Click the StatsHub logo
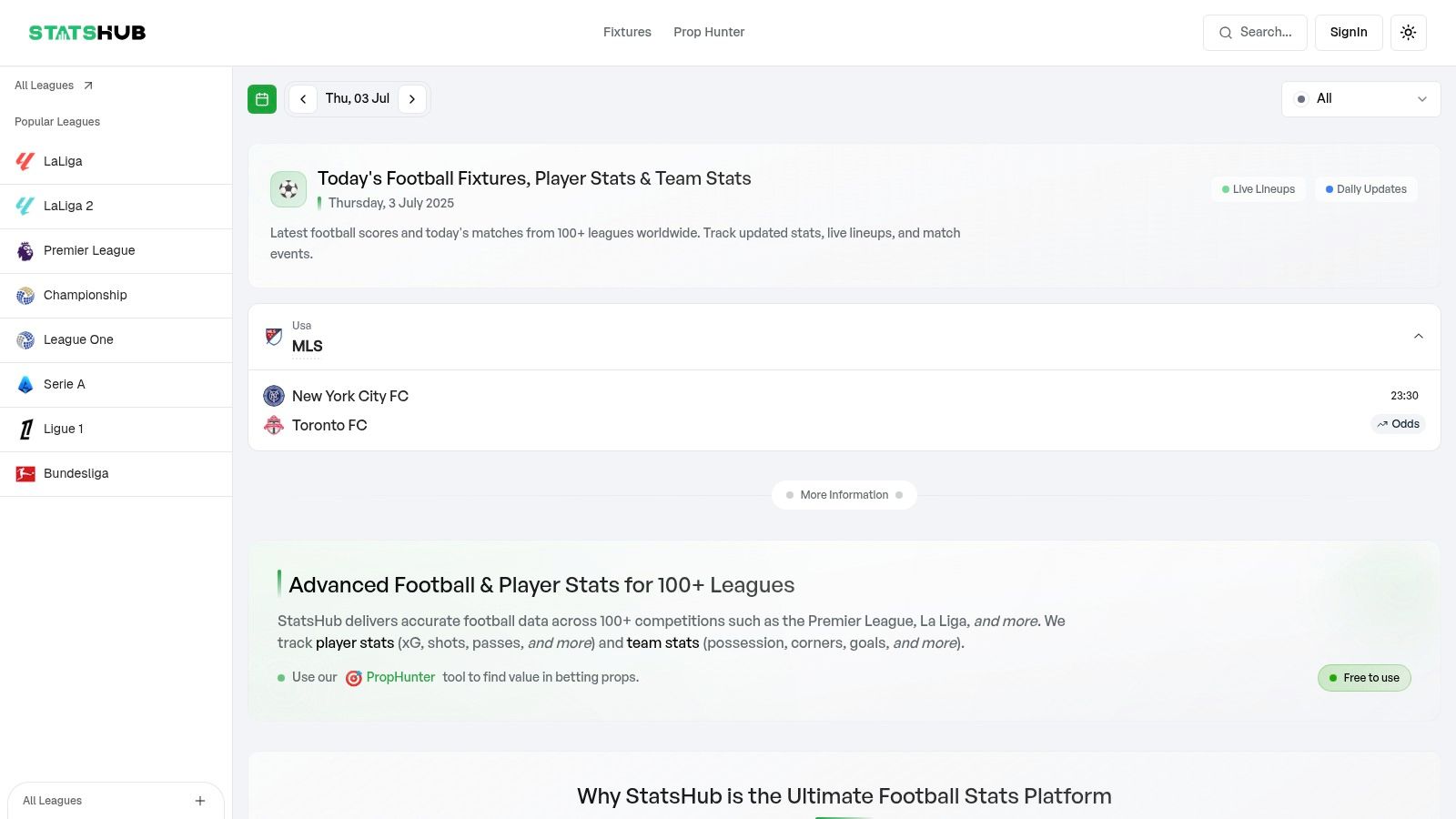1456x819 pixels. pyautogui.click(x=87, y=33)
